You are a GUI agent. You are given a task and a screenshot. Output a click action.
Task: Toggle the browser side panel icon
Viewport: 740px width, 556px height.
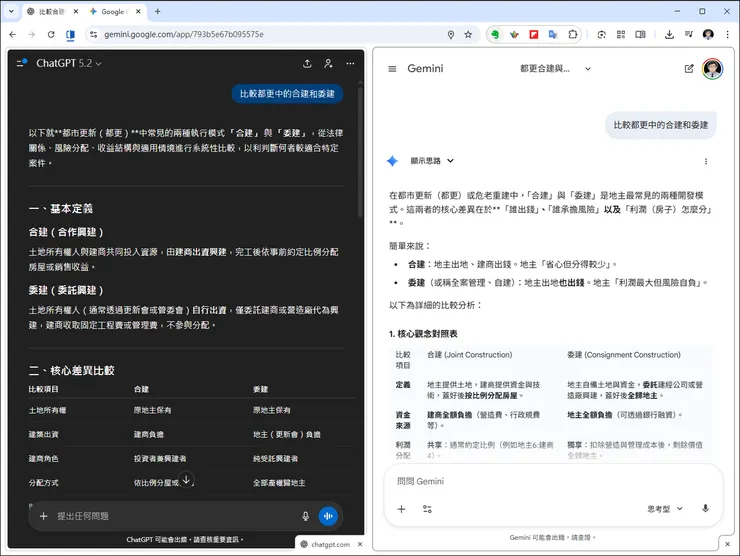pyautogui.click(x=640, y=34)
